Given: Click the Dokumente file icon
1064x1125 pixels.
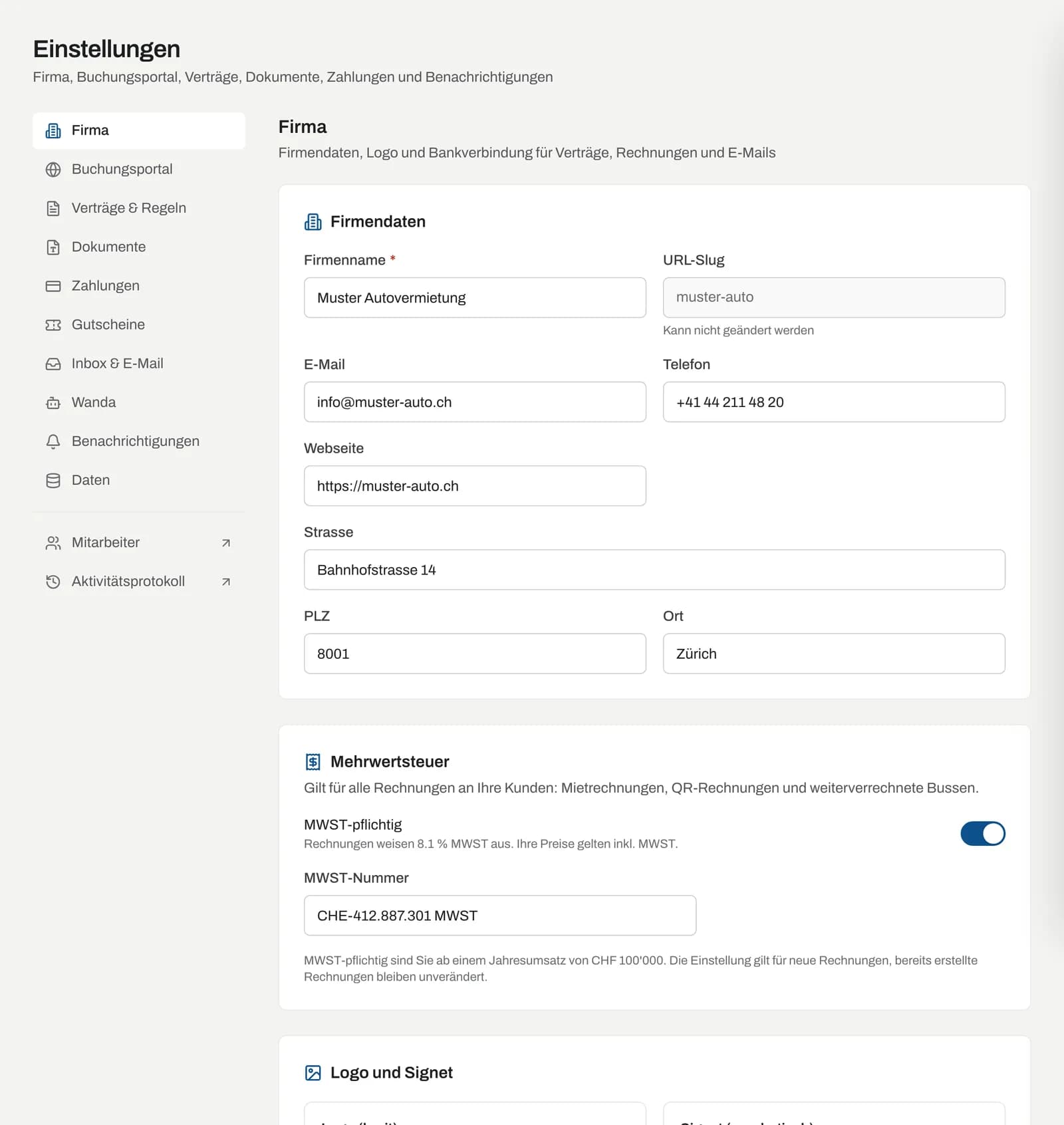Looking at the screenshot, I should click(x=53, y=247).
